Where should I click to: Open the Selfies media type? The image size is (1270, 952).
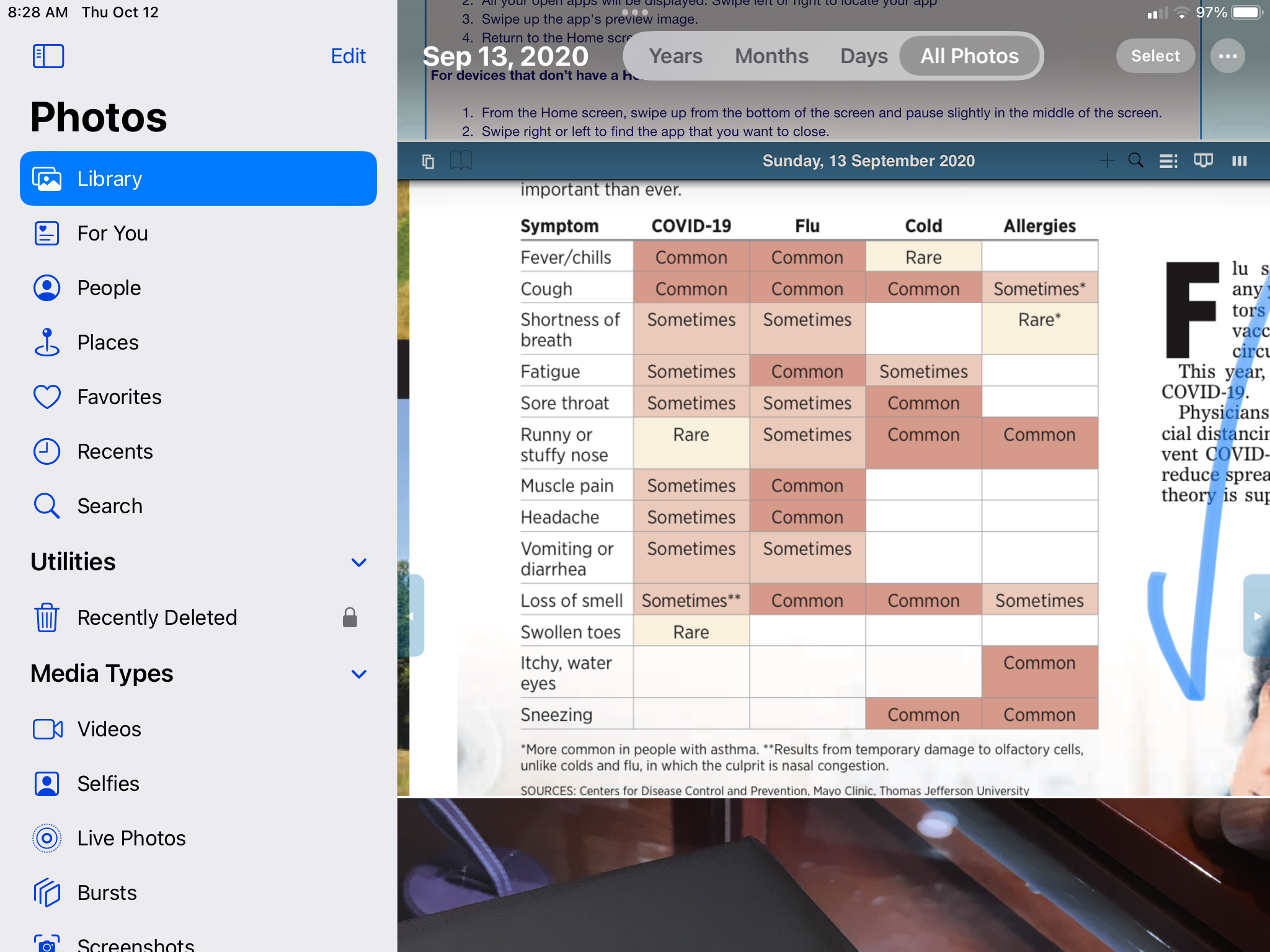108,783
